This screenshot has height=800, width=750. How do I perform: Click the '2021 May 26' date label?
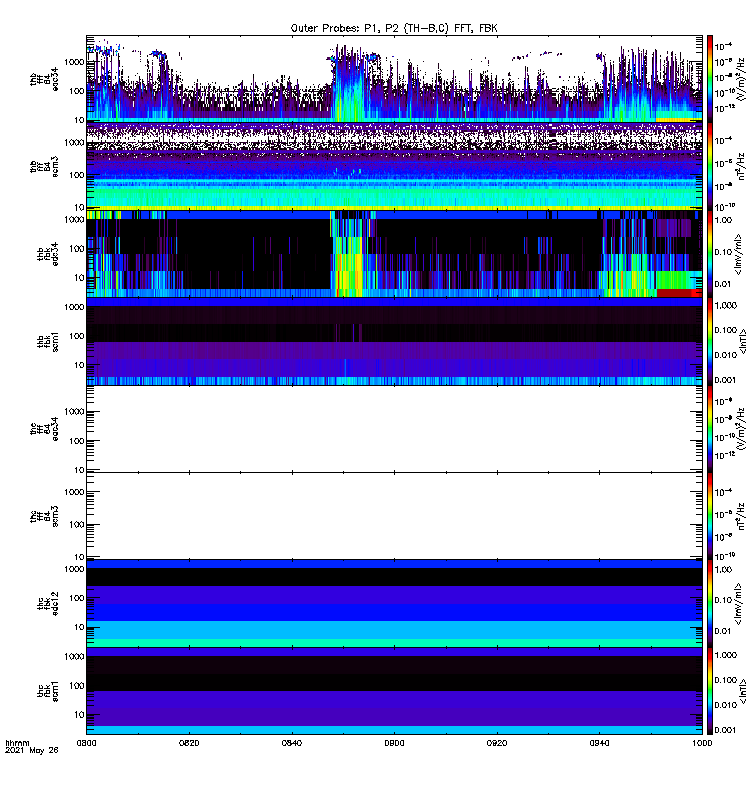[32, 751]
